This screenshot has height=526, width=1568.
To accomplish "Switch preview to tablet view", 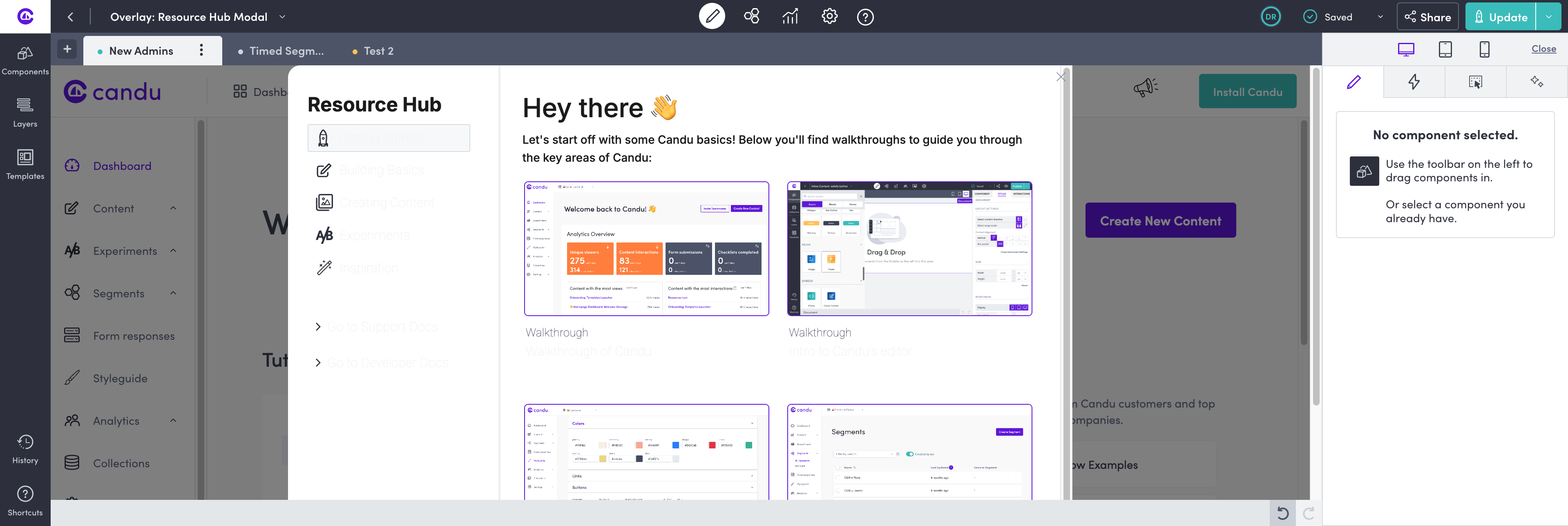I will tap(1446, 49).
